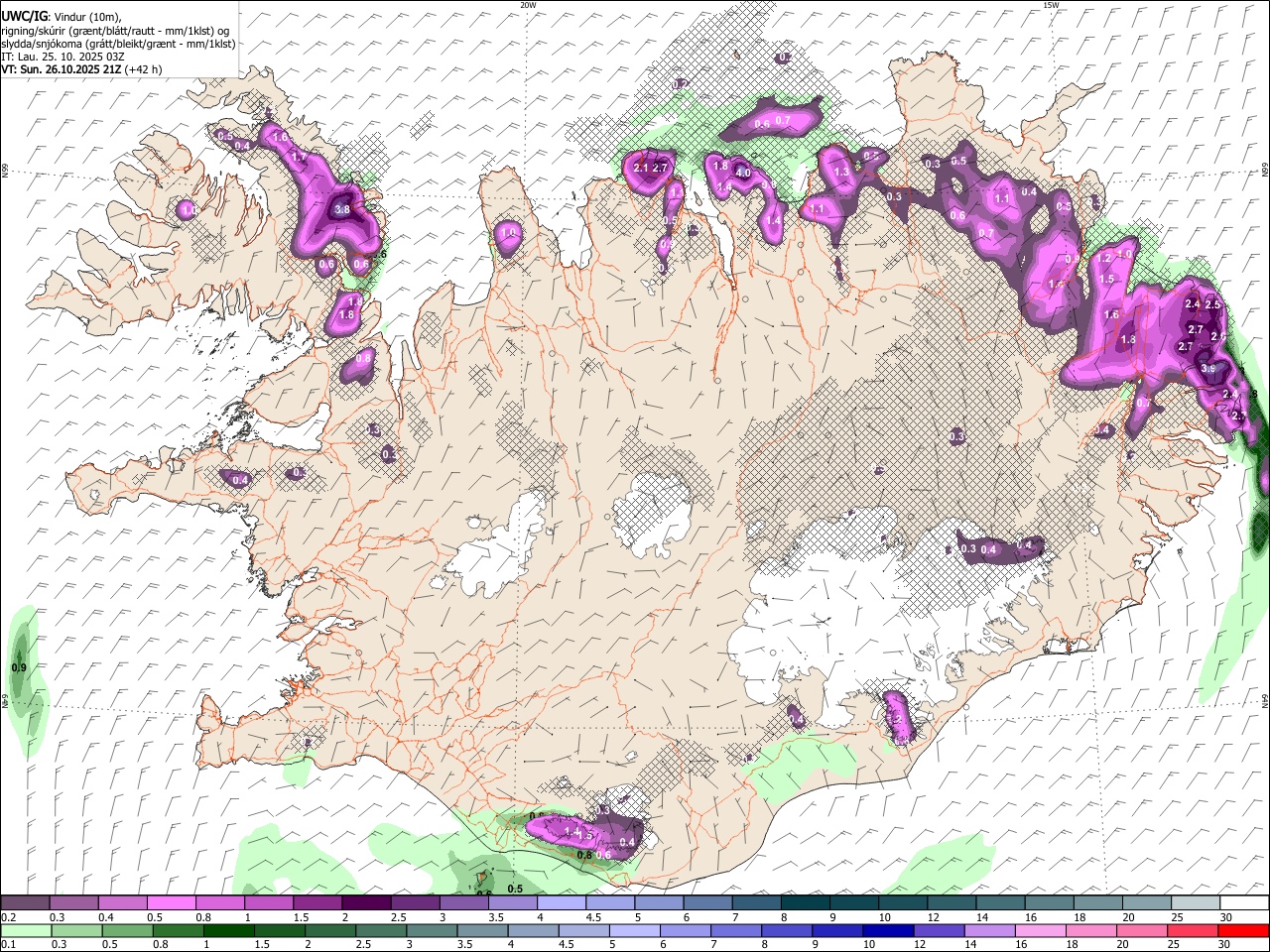Click the 0.2 label in top legend row
1270x952 pixels.
coord(8,917)
